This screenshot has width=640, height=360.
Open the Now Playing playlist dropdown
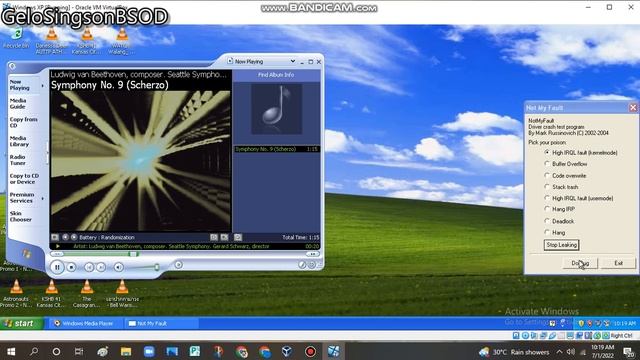[293, 61]
